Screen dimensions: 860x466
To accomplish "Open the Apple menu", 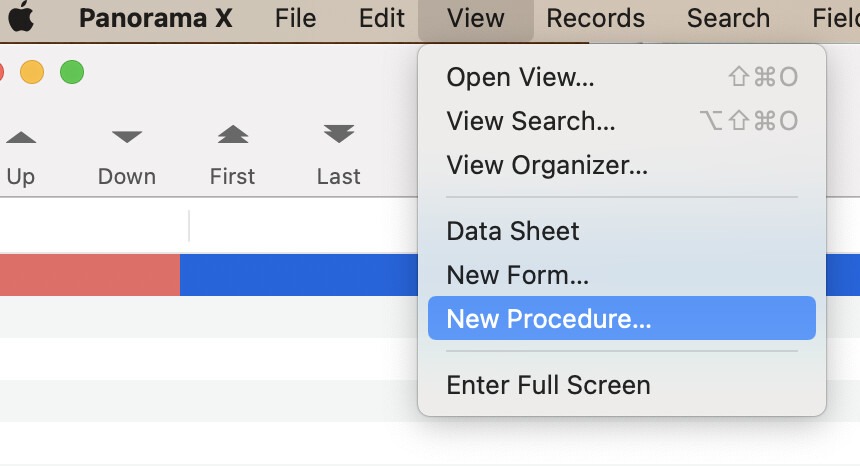I will tap(22, 18).
